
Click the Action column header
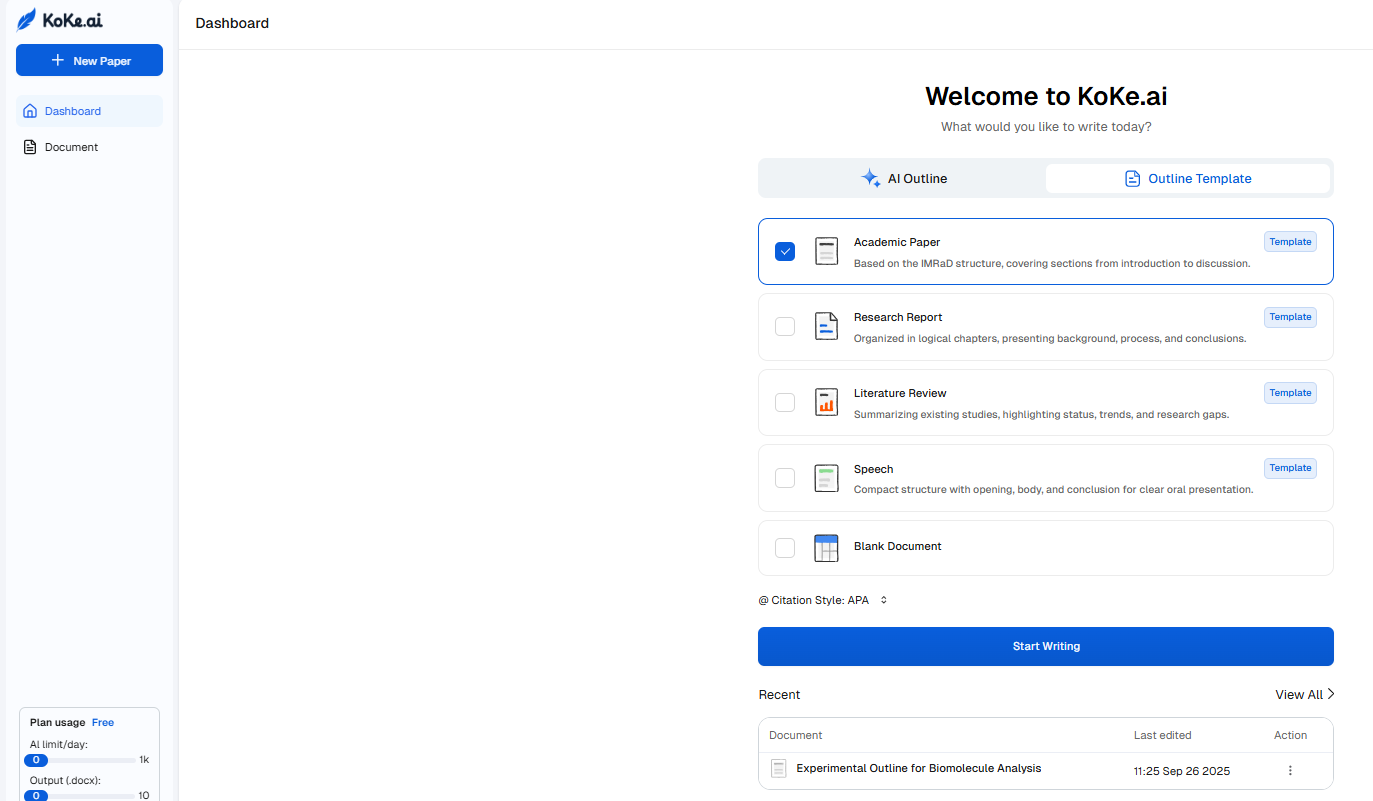(x=1290, y=735)
